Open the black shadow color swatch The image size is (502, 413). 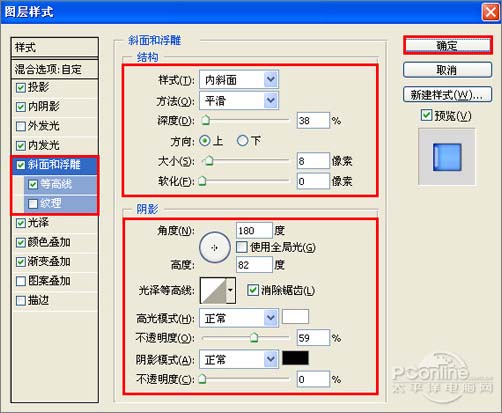coord(295,358)
